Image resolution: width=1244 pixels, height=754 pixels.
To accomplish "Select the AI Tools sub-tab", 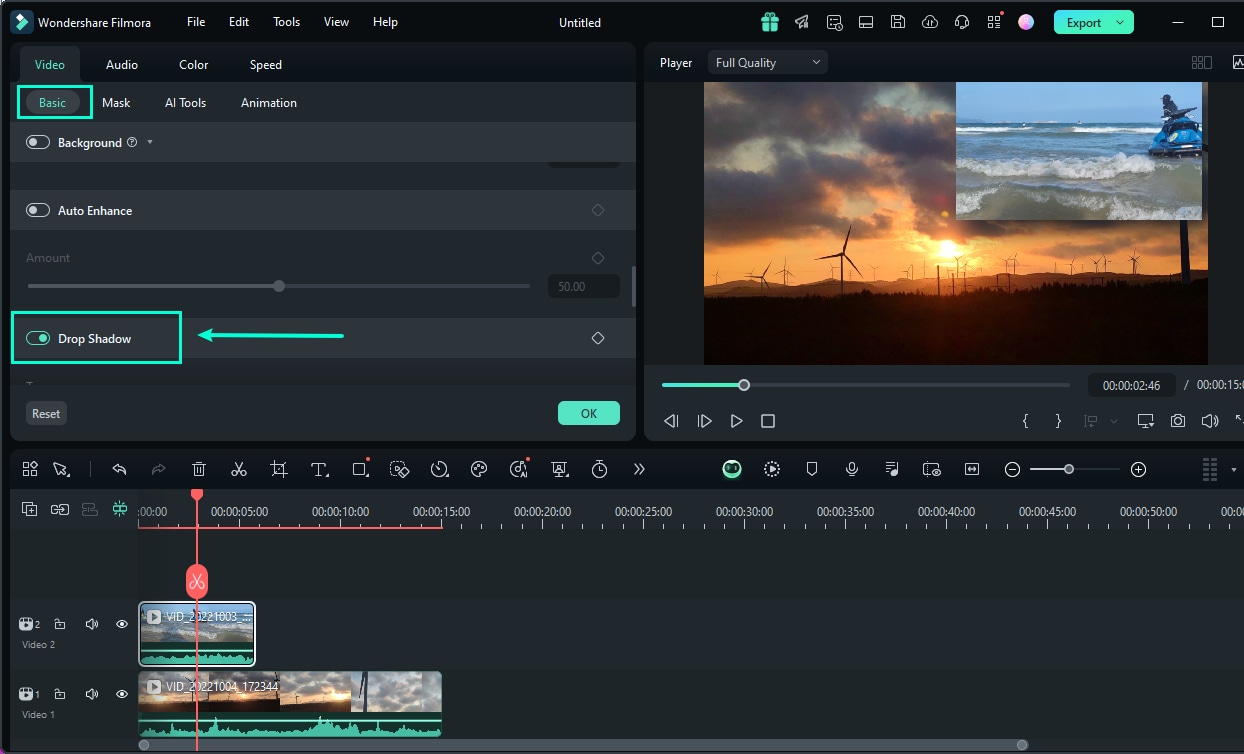I will 186,103.
